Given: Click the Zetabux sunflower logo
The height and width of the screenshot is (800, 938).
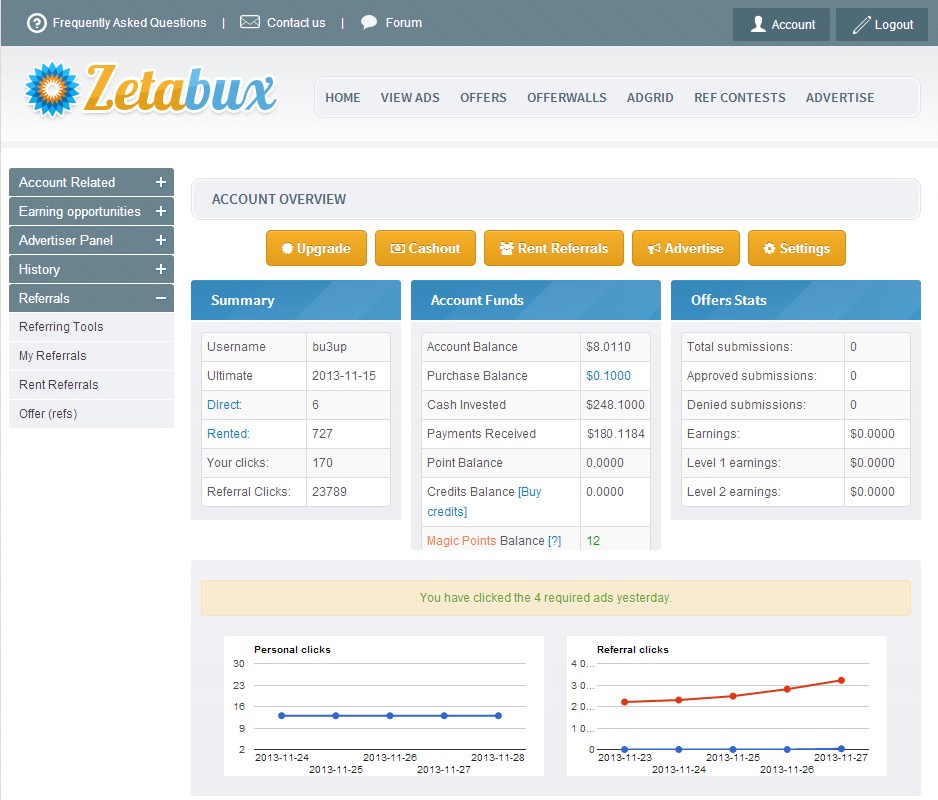Looking at the screenshot, I should point(52,89).
